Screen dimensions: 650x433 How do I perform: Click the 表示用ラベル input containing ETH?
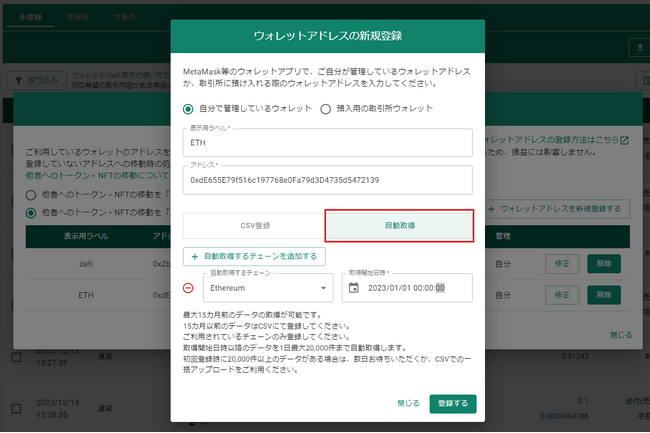pyautogui.click(x=327, y=143)
